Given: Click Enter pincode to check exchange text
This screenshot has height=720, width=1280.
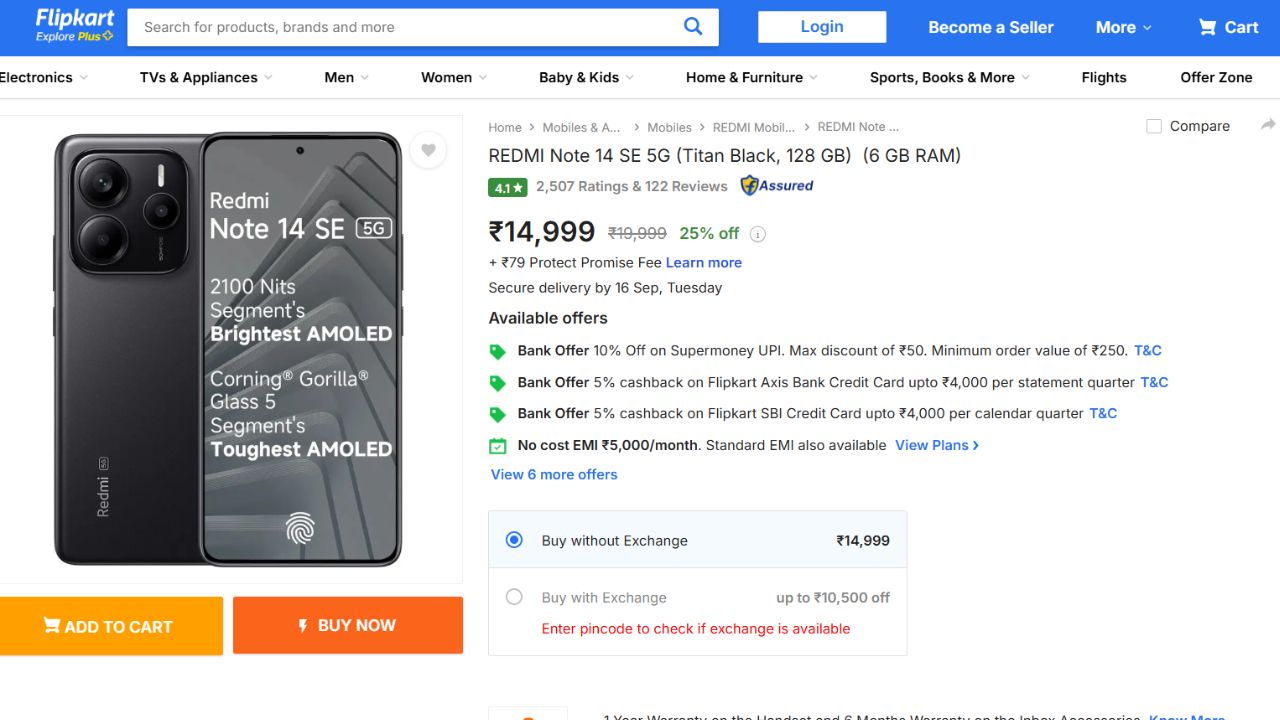Looking at the screenshot, I should (x=696, y=628).
